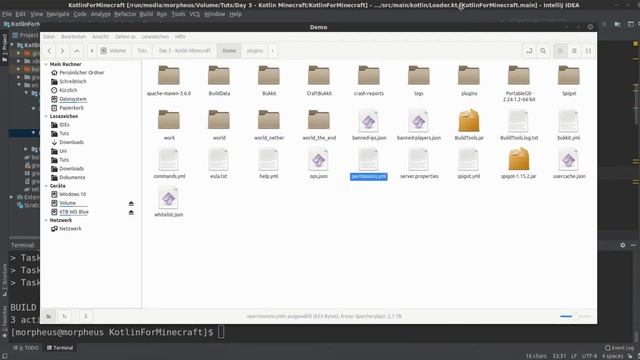
Task: Select the world_nether folder
Action: tap(269, 124)
